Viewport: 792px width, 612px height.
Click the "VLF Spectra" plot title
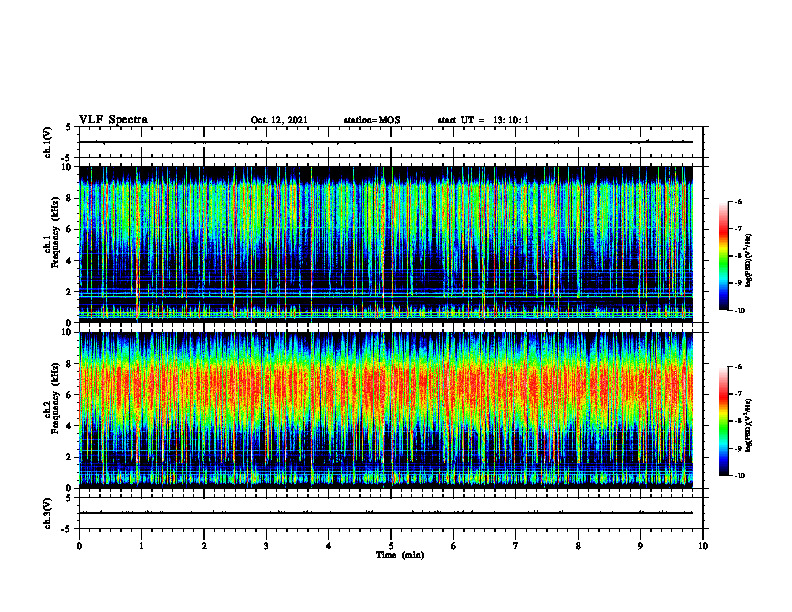(x=113, y=119)
